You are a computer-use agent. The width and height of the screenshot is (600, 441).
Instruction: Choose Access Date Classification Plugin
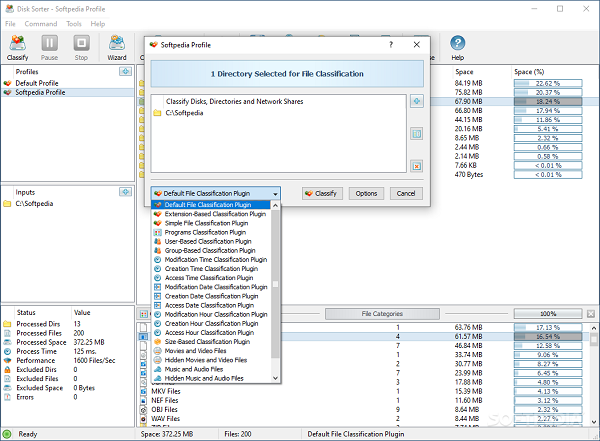click(211, 305)
